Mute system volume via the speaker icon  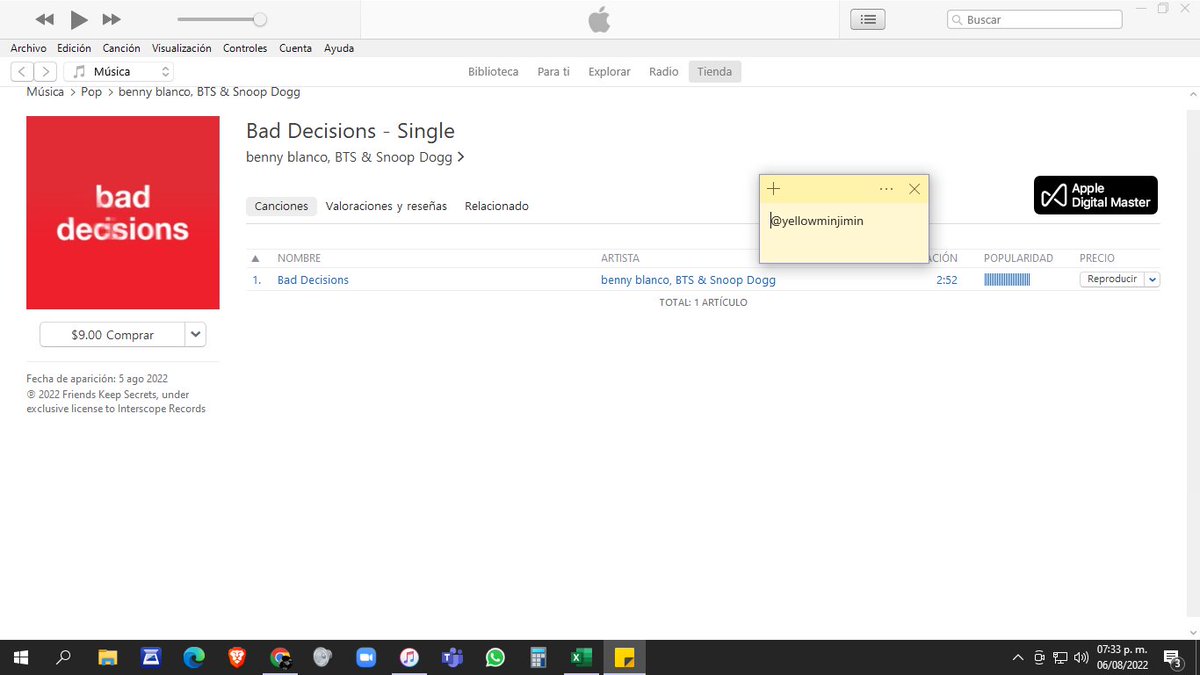click(x=1081, y=657)
